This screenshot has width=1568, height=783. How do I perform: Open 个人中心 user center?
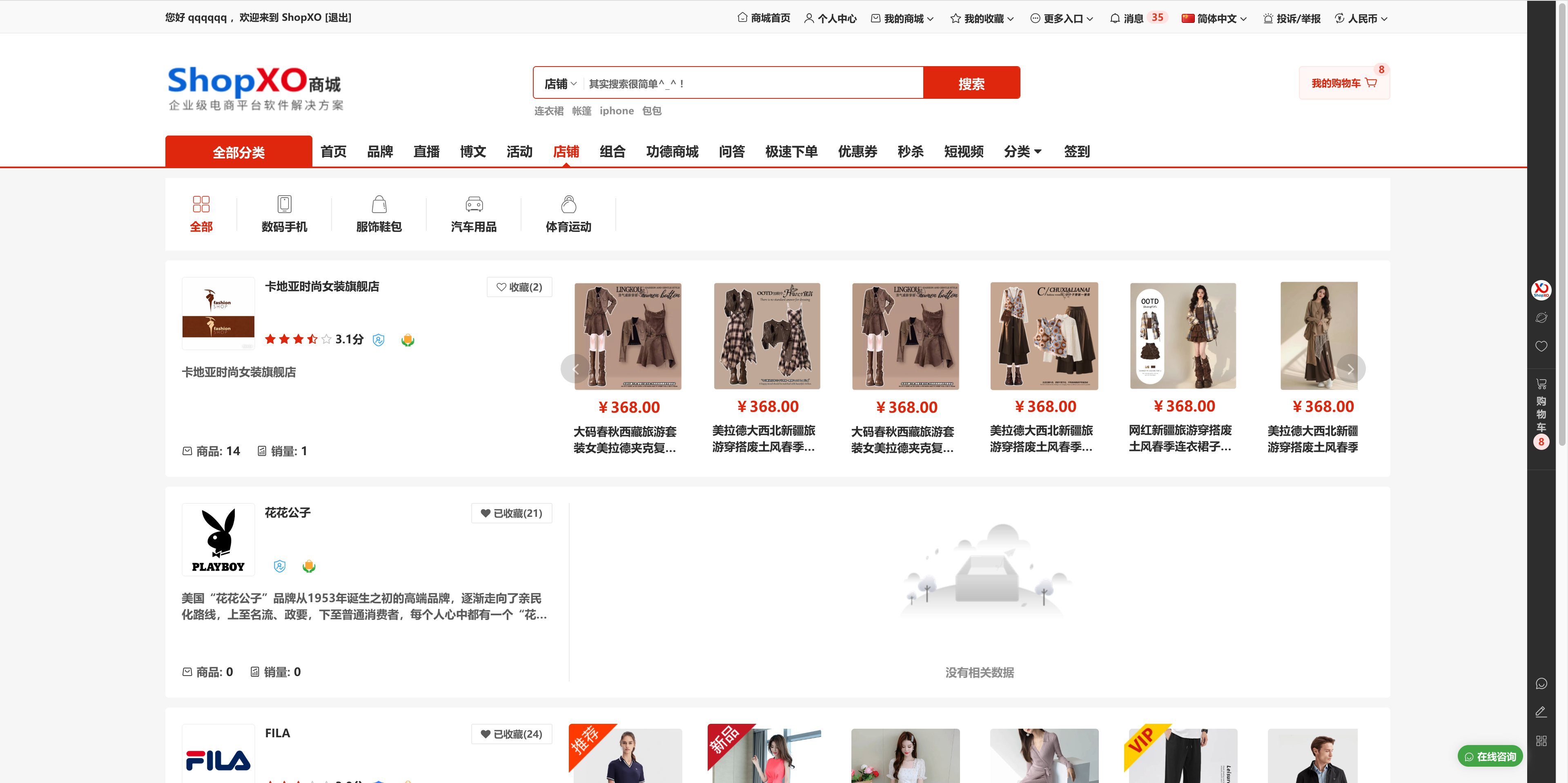click(830, 18)
